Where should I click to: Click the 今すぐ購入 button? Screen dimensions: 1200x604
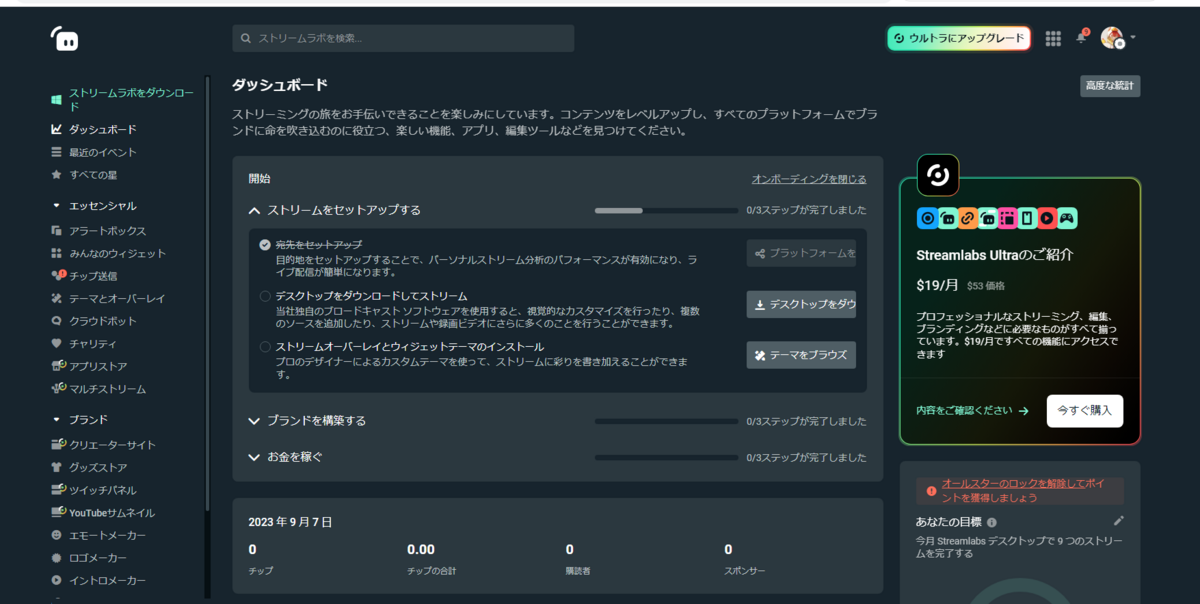(1085, 411)
